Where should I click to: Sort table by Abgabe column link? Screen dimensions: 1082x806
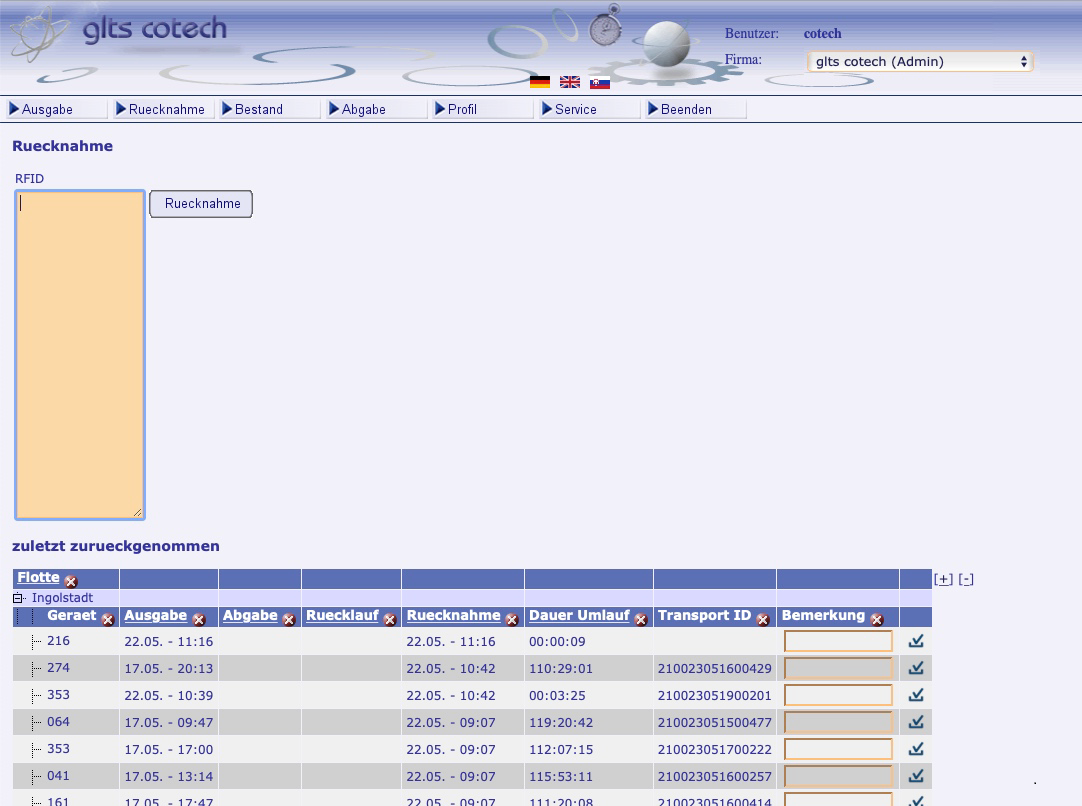click(x=250, y=616)
